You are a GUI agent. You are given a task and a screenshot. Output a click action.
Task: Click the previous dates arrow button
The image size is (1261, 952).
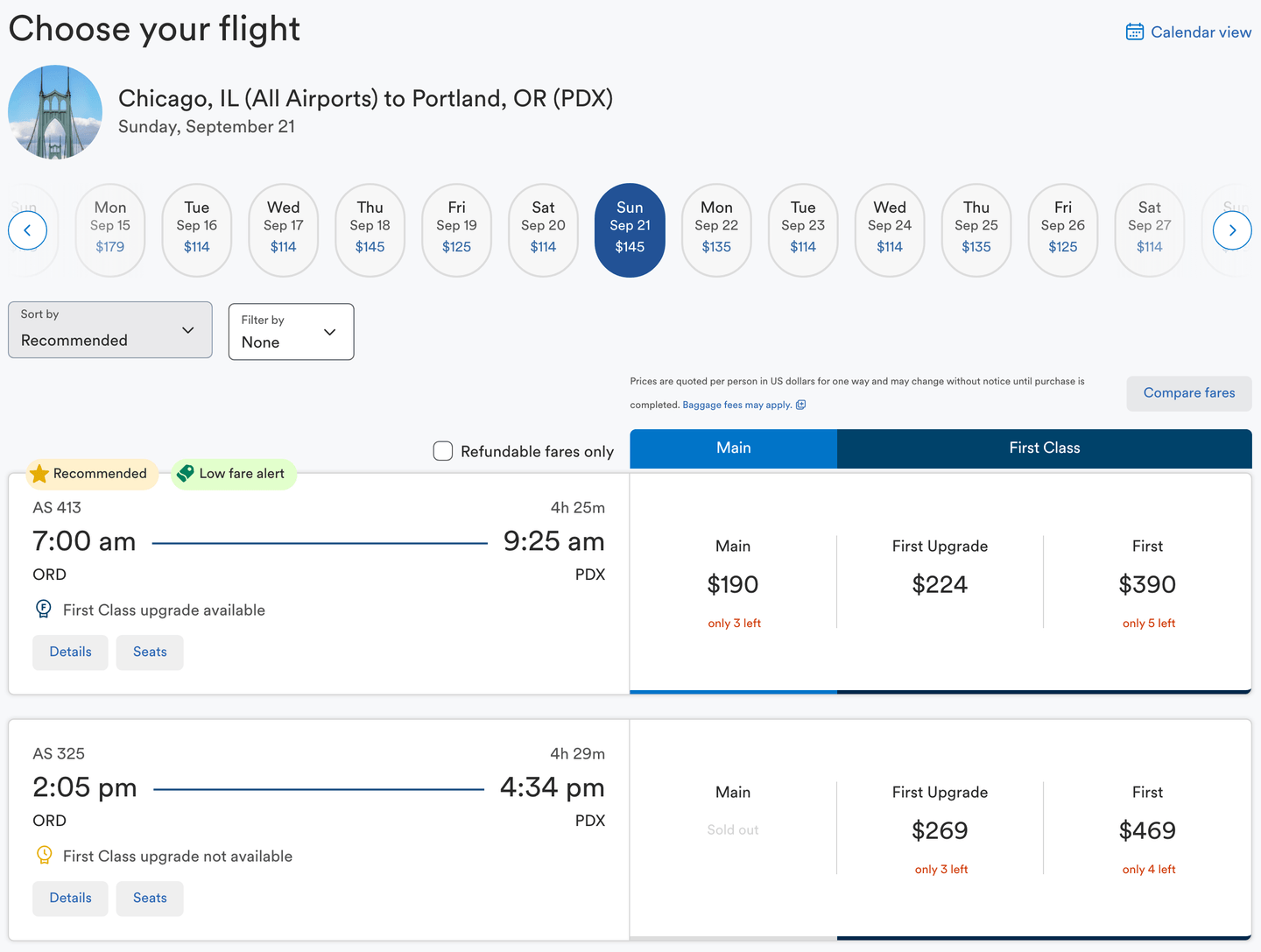(x=27, y=231)
